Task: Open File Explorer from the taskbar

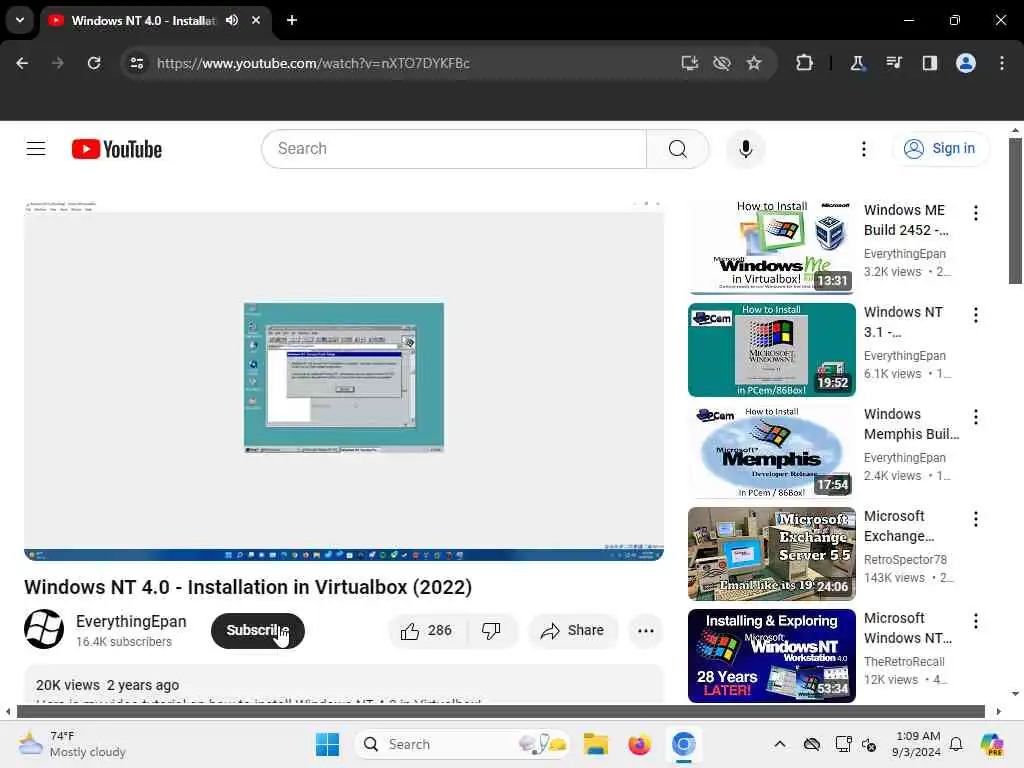Action: [x=596, y=744]
